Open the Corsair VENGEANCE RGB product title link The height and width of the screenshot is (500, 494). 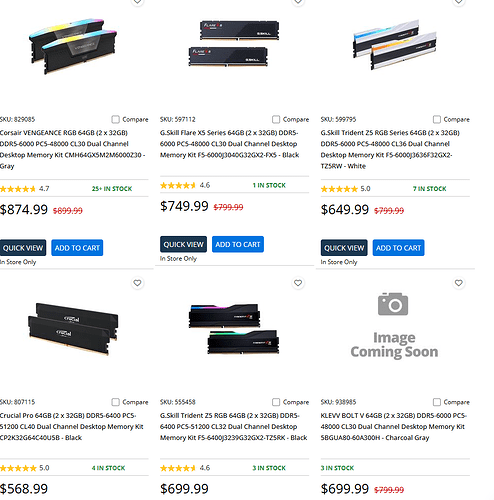(72, 149)
